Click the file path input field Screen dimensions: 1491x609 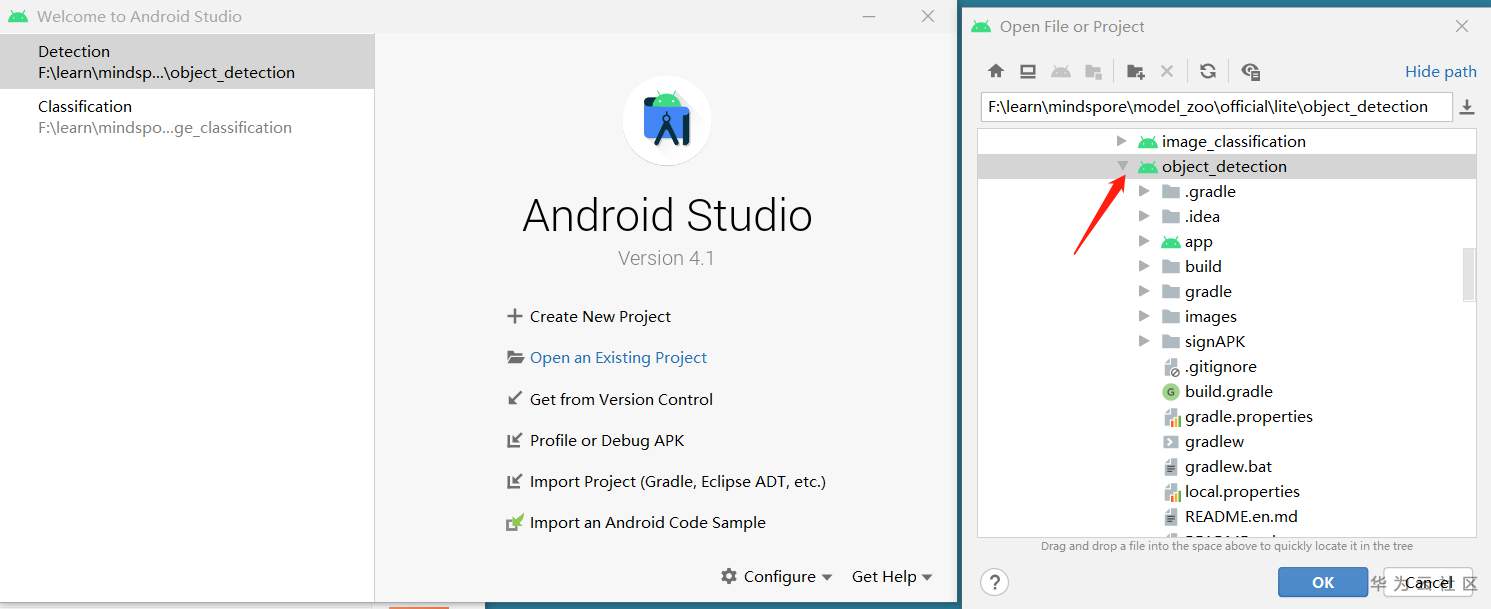(1216, 107)
